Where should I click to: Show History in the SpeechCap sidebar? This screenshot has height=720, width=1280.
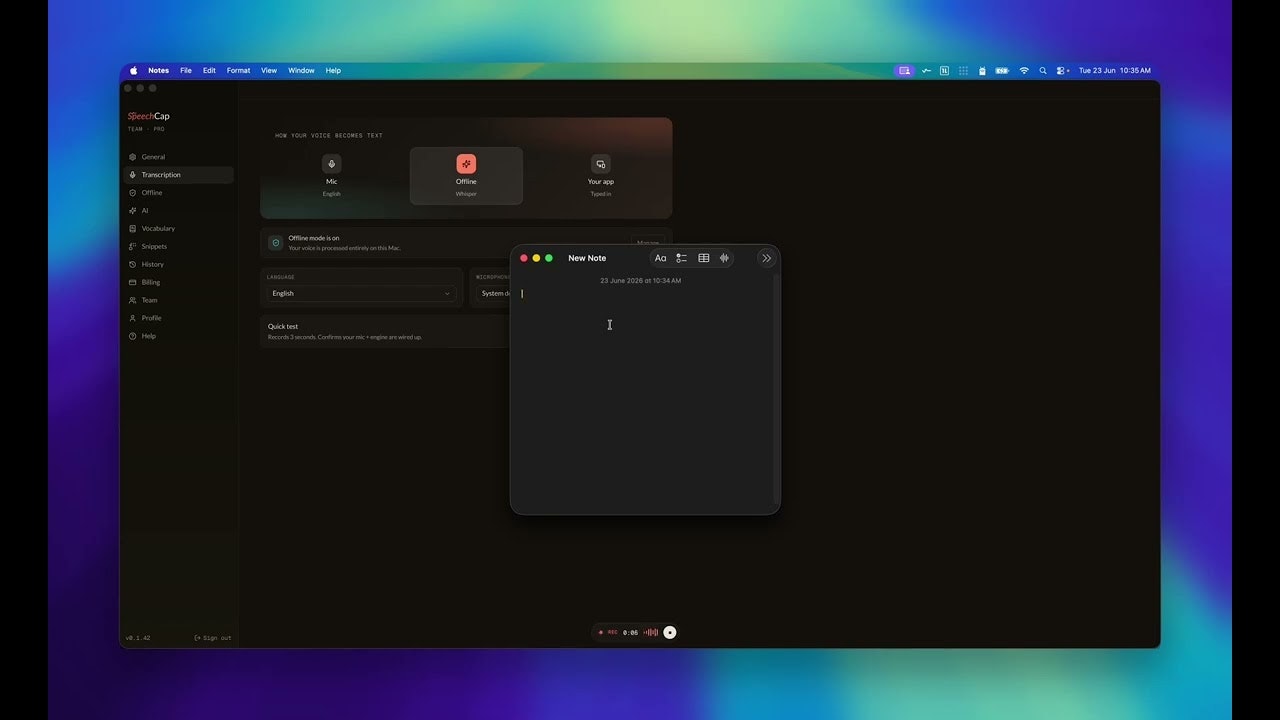[178, 265]
